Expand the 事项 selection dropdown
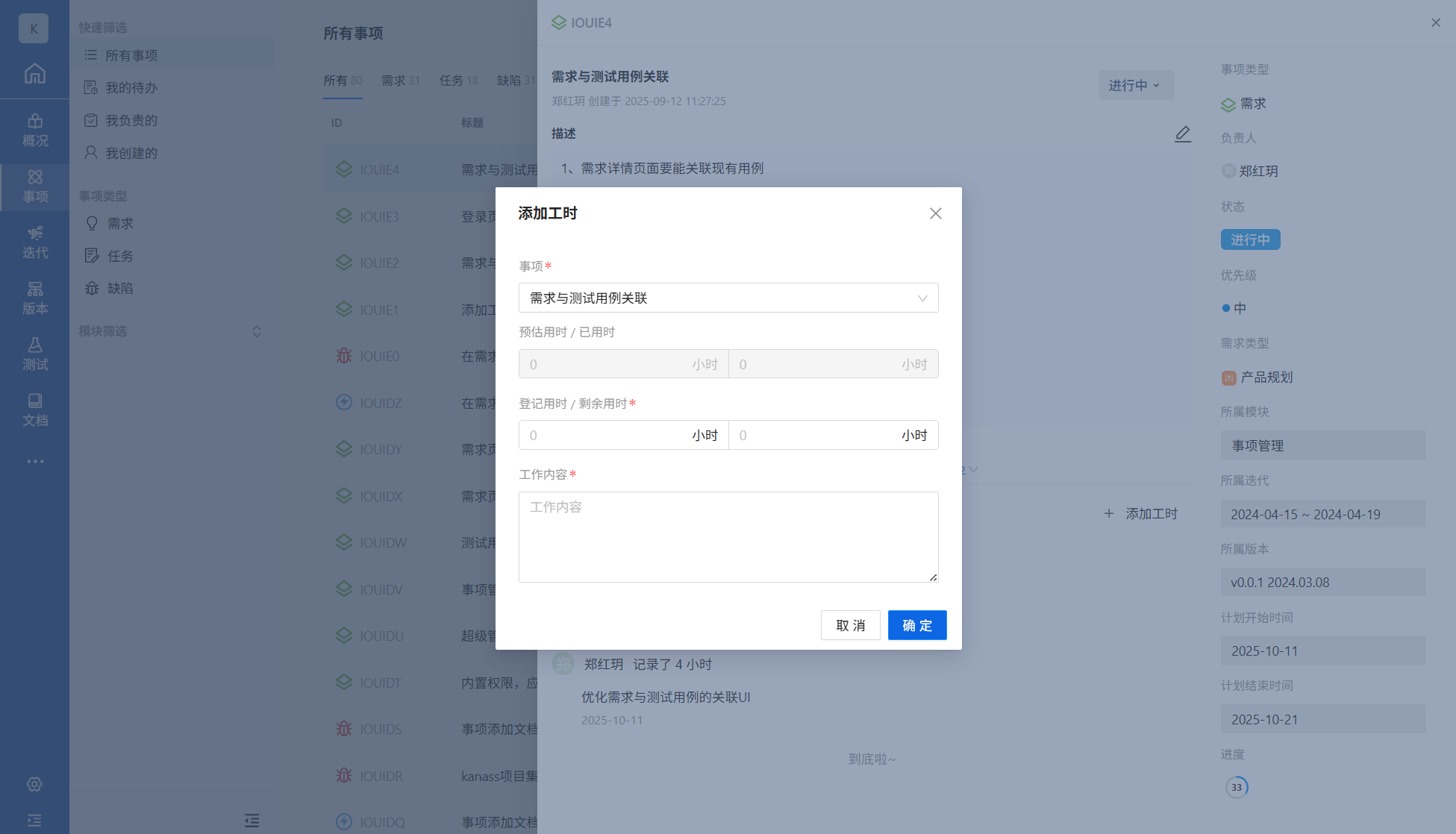Screen dimensions: 1456x834 (x=728, y=298)
